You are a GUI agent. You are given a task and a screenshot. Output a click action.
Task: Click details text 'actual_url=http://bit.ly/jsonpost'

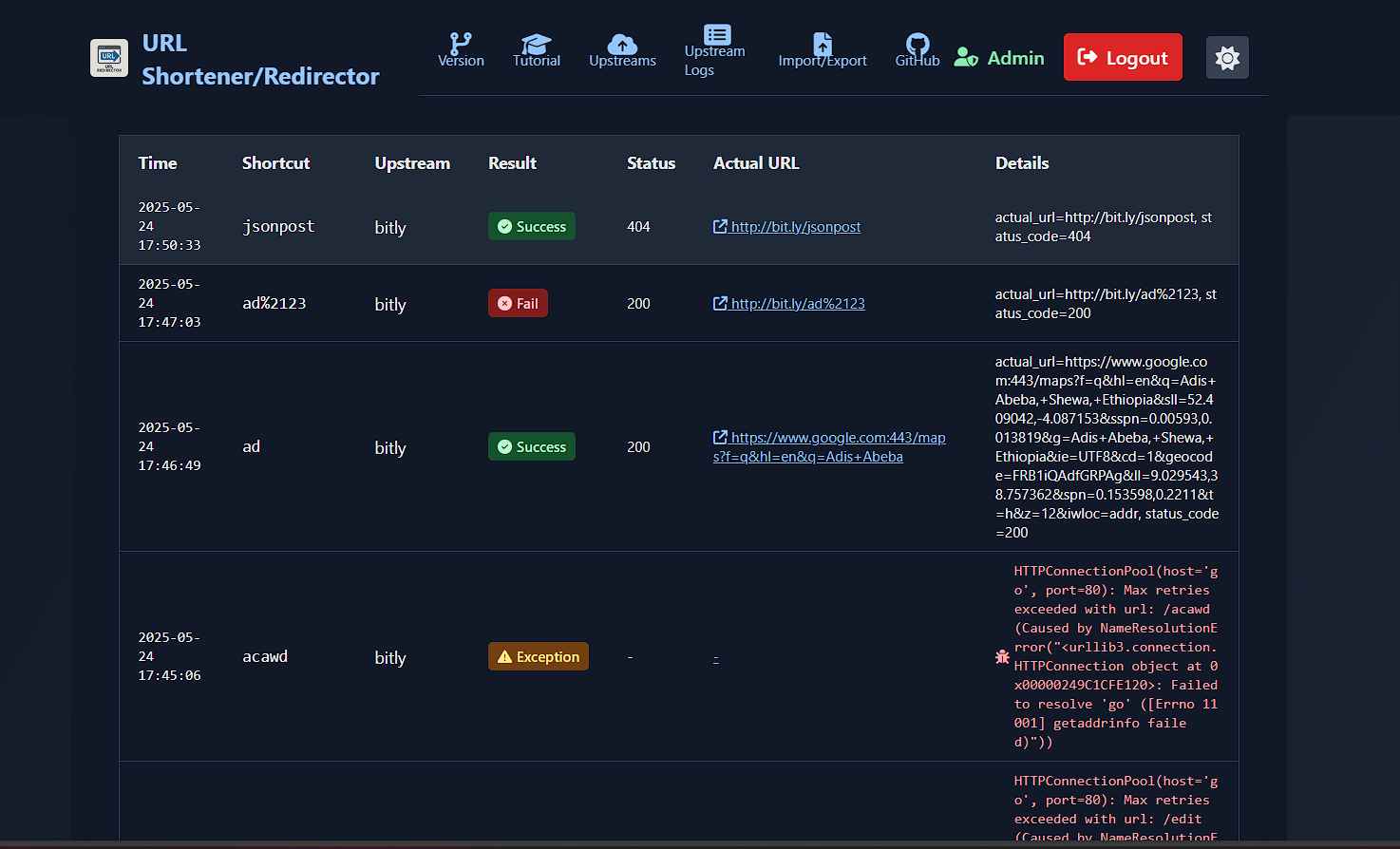coord(1096,217)
